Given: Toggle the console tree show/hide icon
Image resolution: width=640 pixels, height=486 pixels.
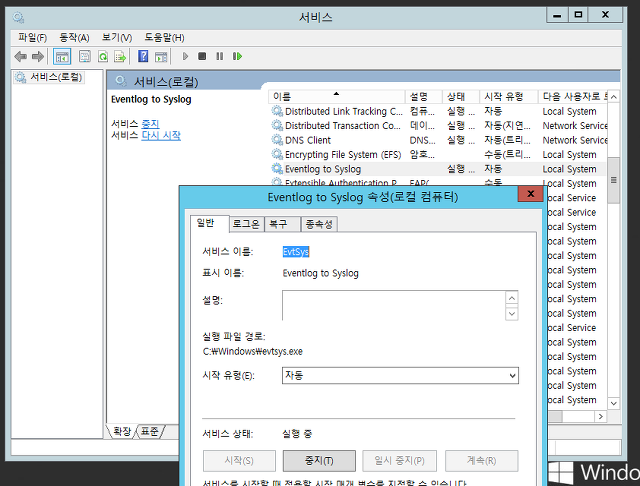Looking at the screenshot, I should [62, 56].
